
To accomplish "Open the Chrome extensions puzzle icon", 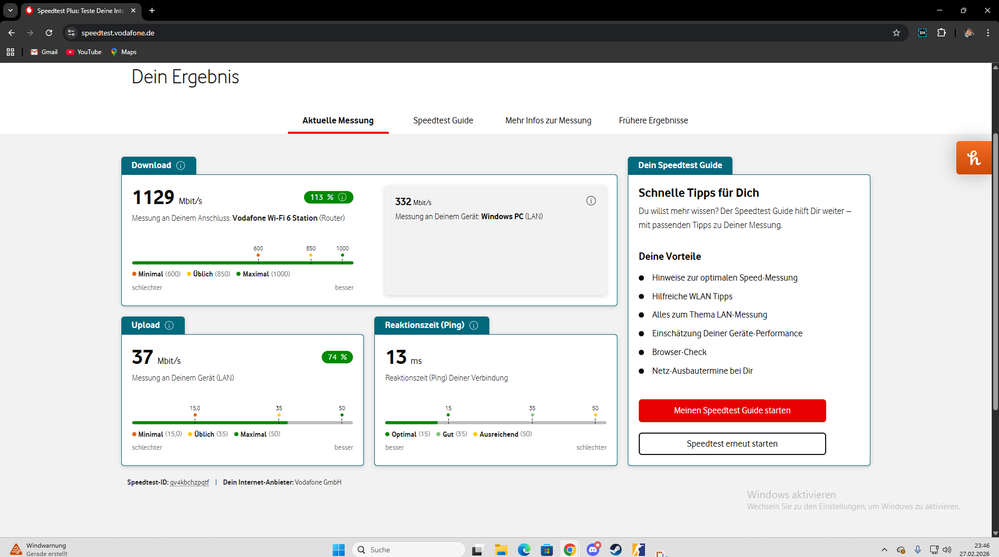I will click(942, 33).
